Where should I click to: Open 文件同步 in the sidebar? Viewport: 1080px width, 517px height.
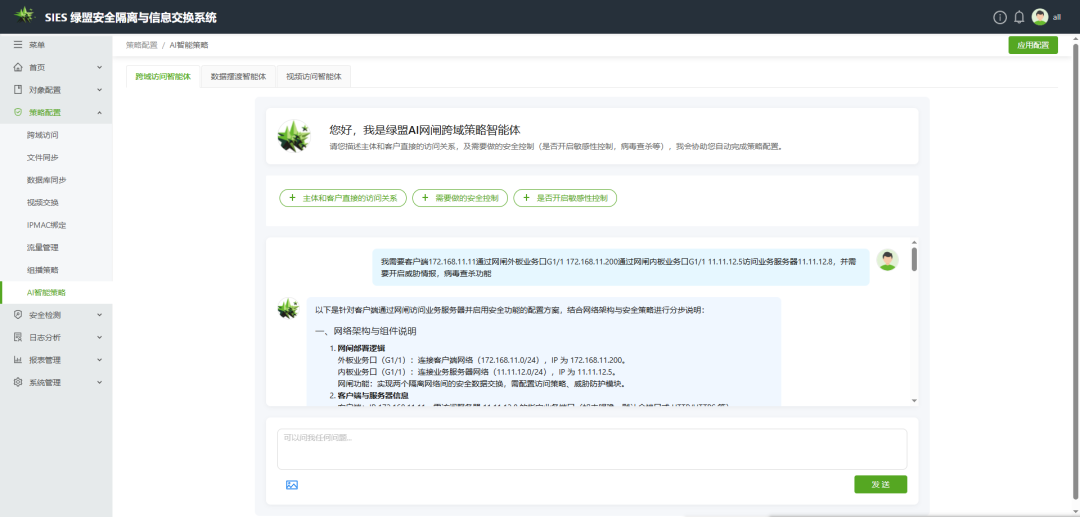43,157
